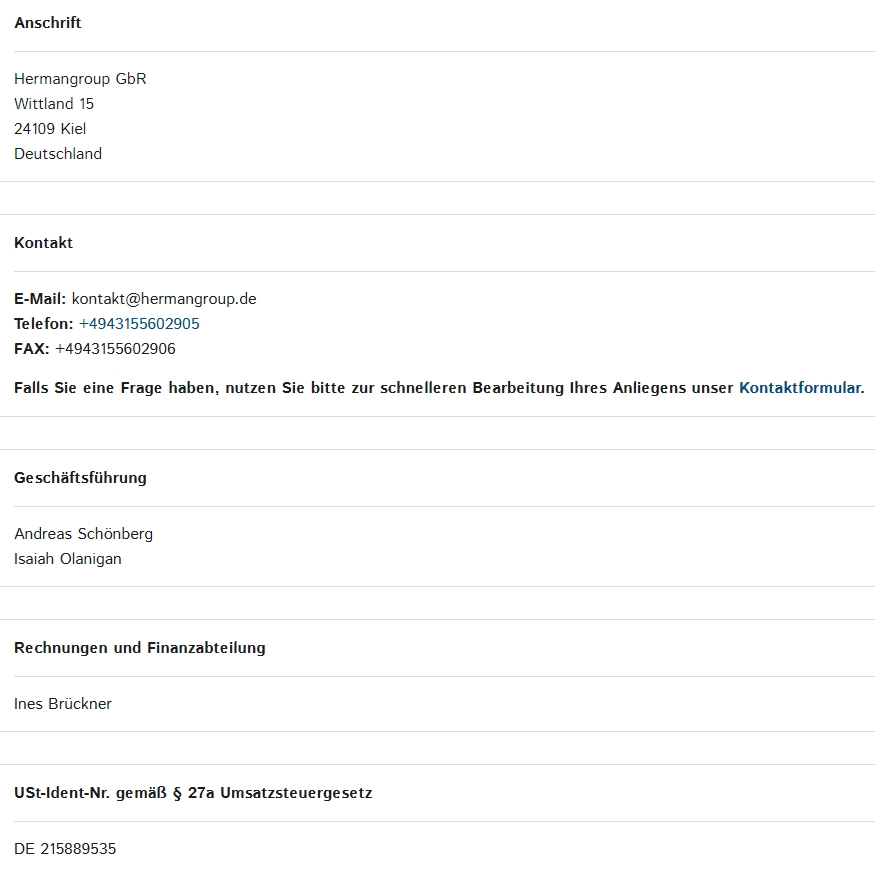Call the Telefon number +4943155602905
The width and height of the screenshot is (875, 870).
pos(139,324)
